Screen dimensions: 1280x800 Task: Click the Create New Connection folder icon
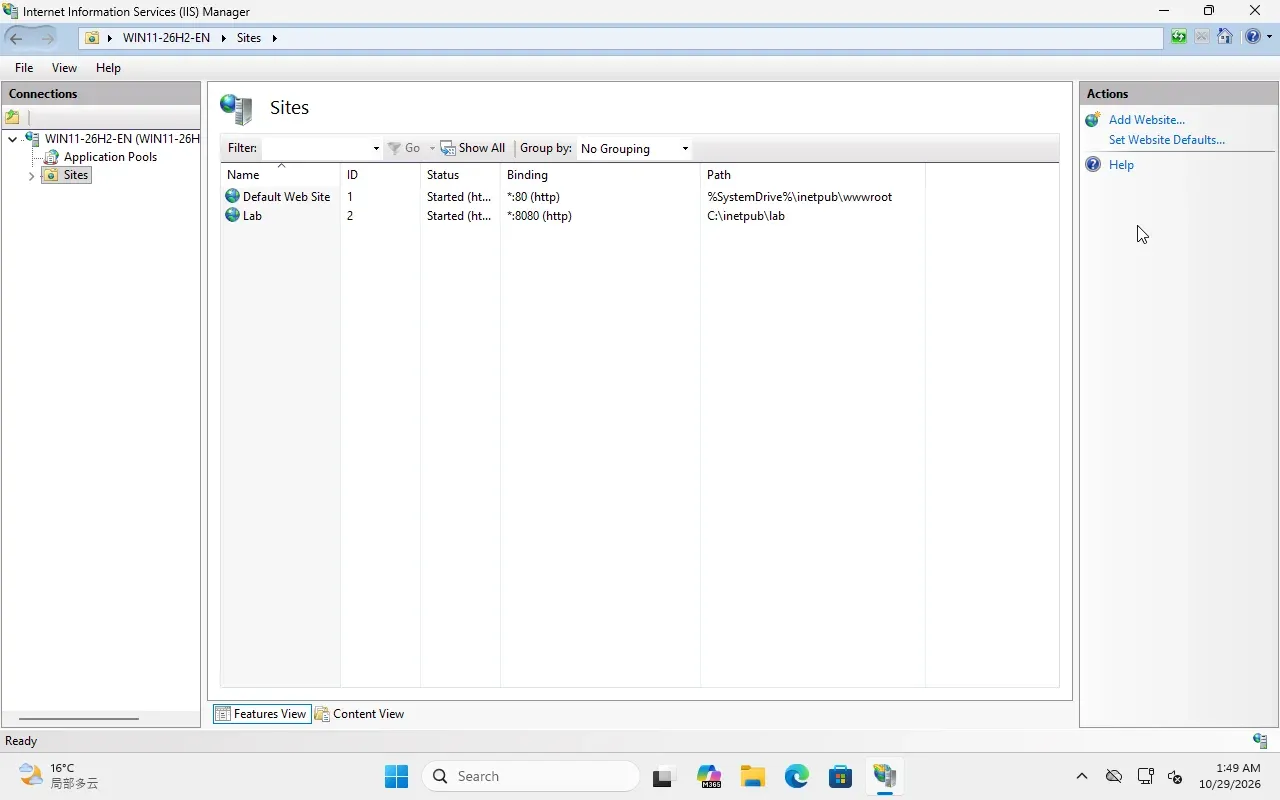click(13, 117)
